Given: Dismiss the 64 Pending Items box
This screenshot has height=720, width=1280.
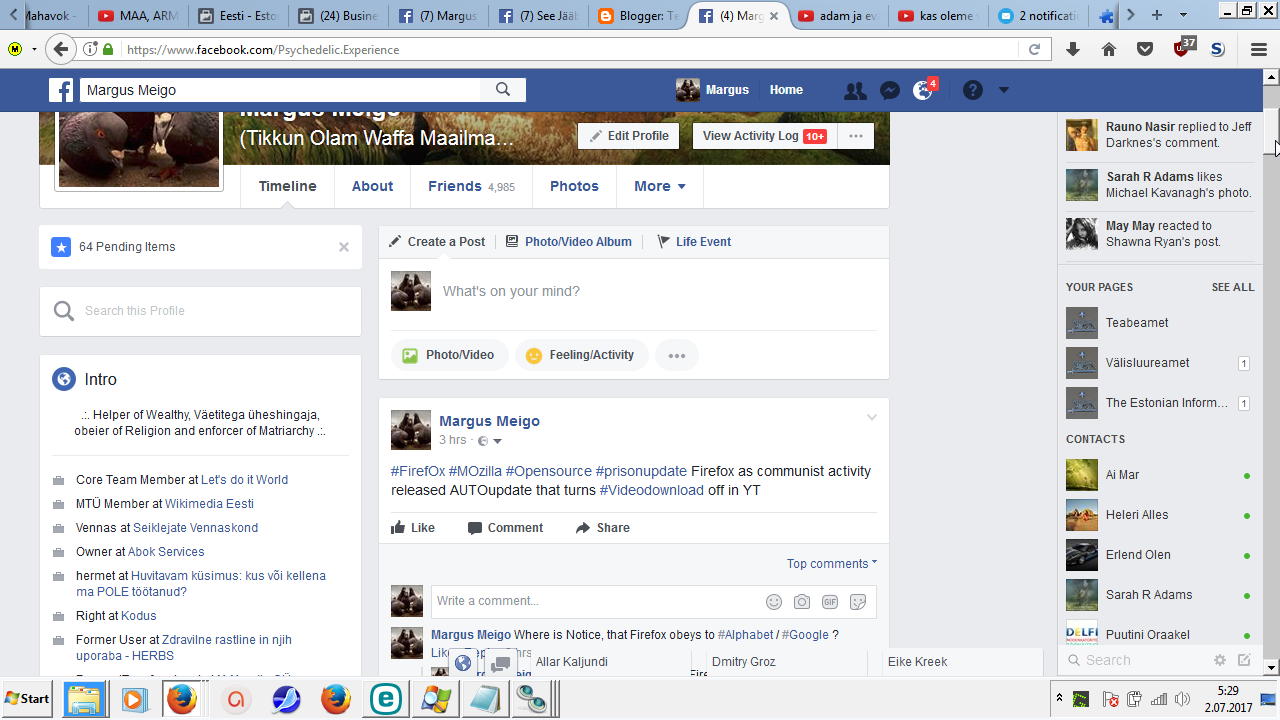Looking at the screenshot, I should point(344,247).
